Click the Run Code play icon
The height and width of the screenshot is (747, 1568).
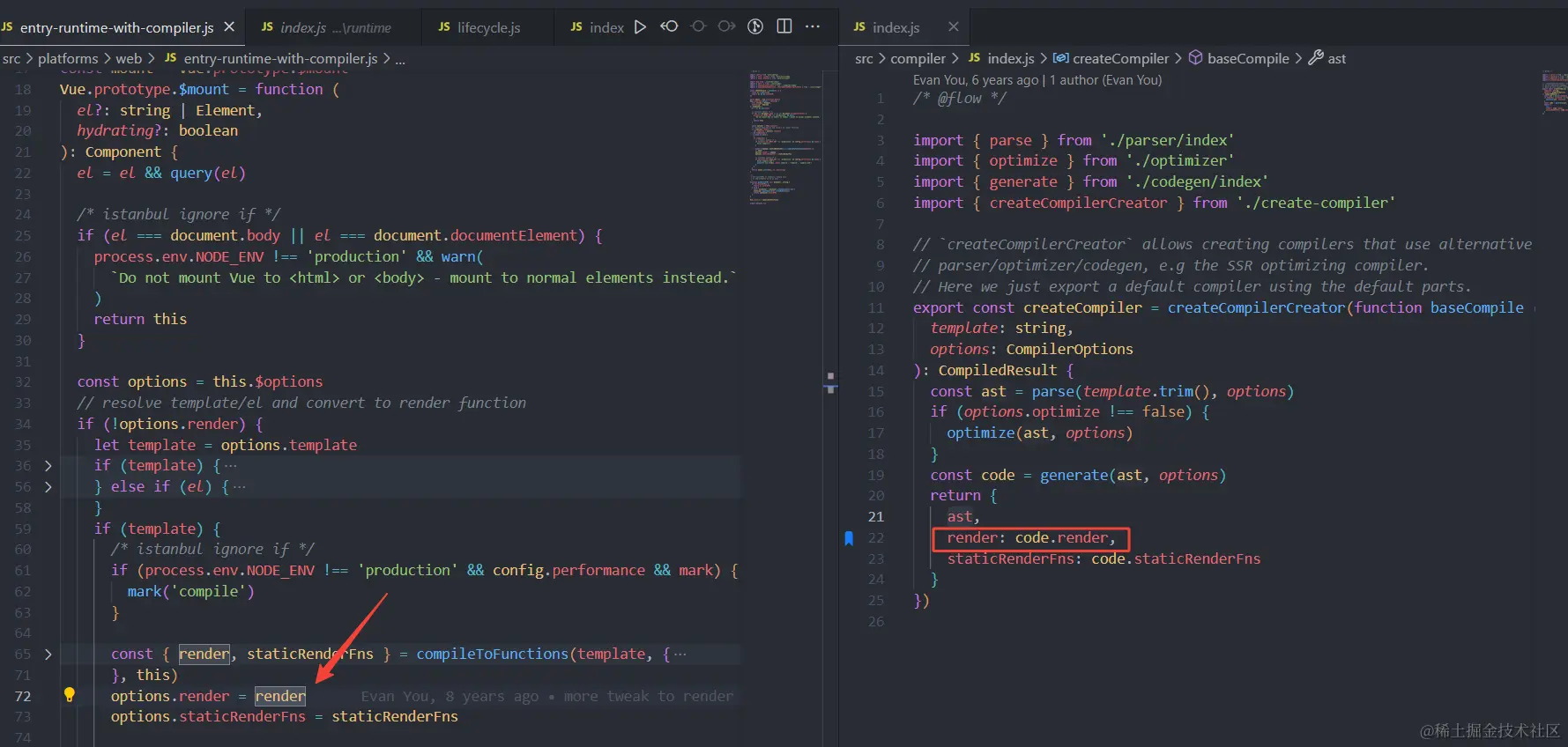coord(641,27)
